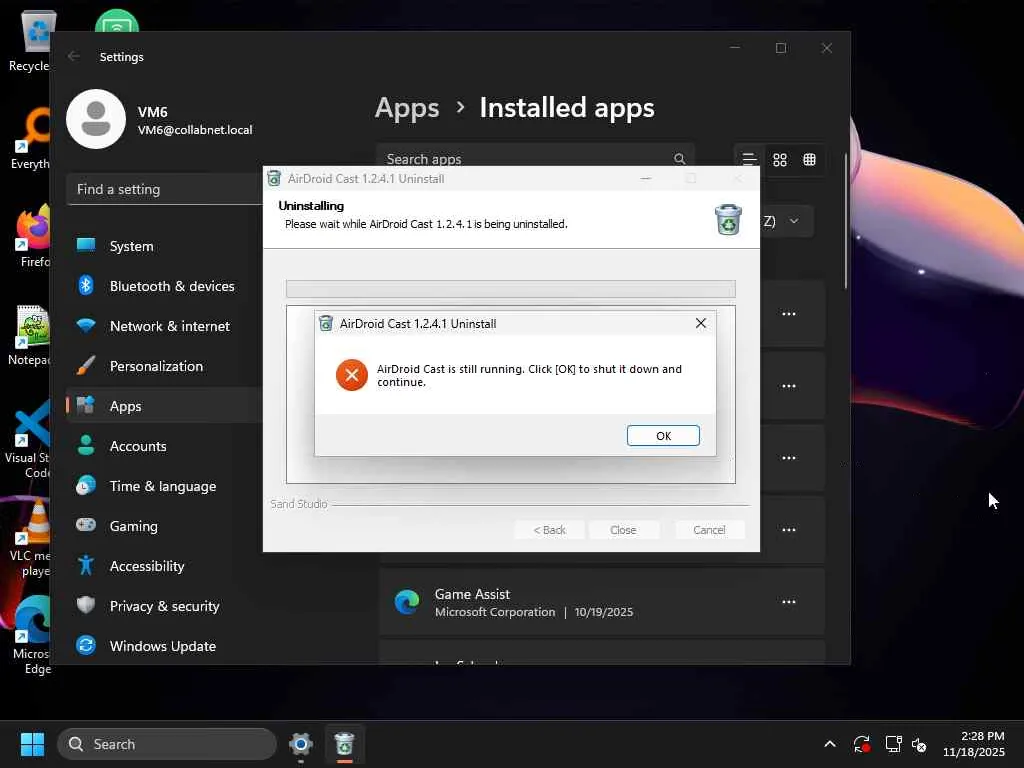
Task: Click the Find a setting search box
Action: click(x=165, y=189)
